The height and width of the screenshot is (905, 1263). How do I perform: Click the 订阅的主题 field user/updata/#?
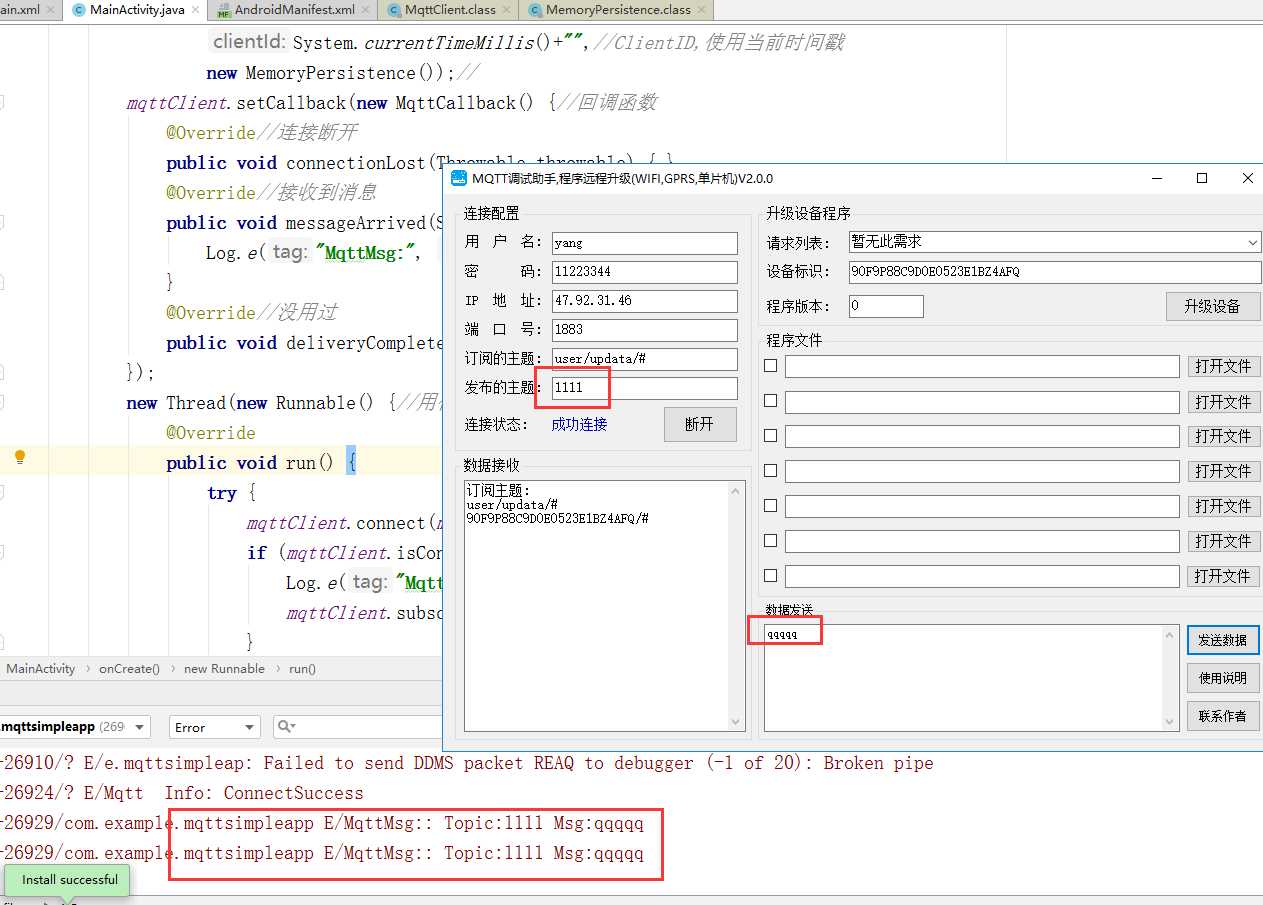click(644, 359)
